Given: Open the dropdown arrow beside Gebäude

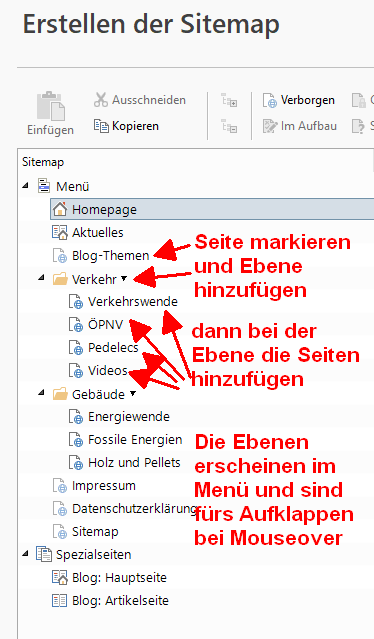Looking at the screenshot, I should pos(133,394).
